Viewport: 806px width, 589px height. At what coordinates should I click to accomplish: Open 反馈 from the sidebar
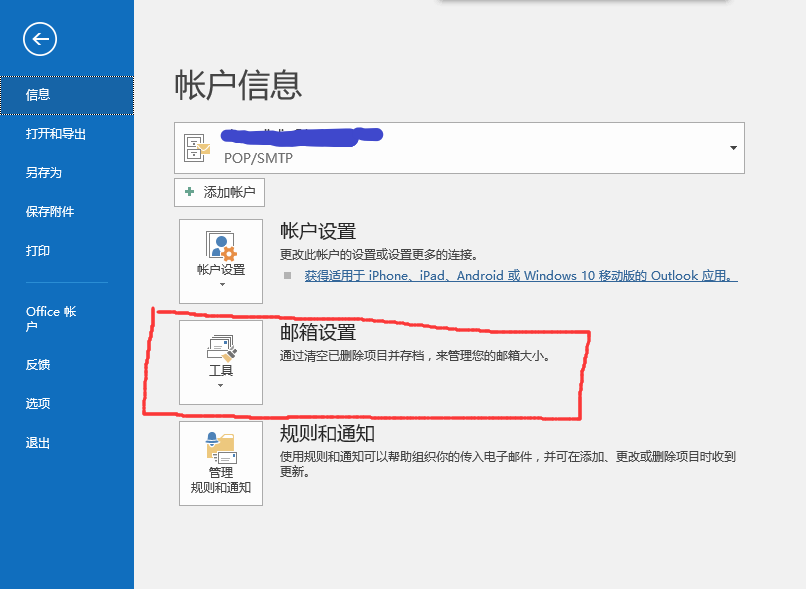[38, 365]
